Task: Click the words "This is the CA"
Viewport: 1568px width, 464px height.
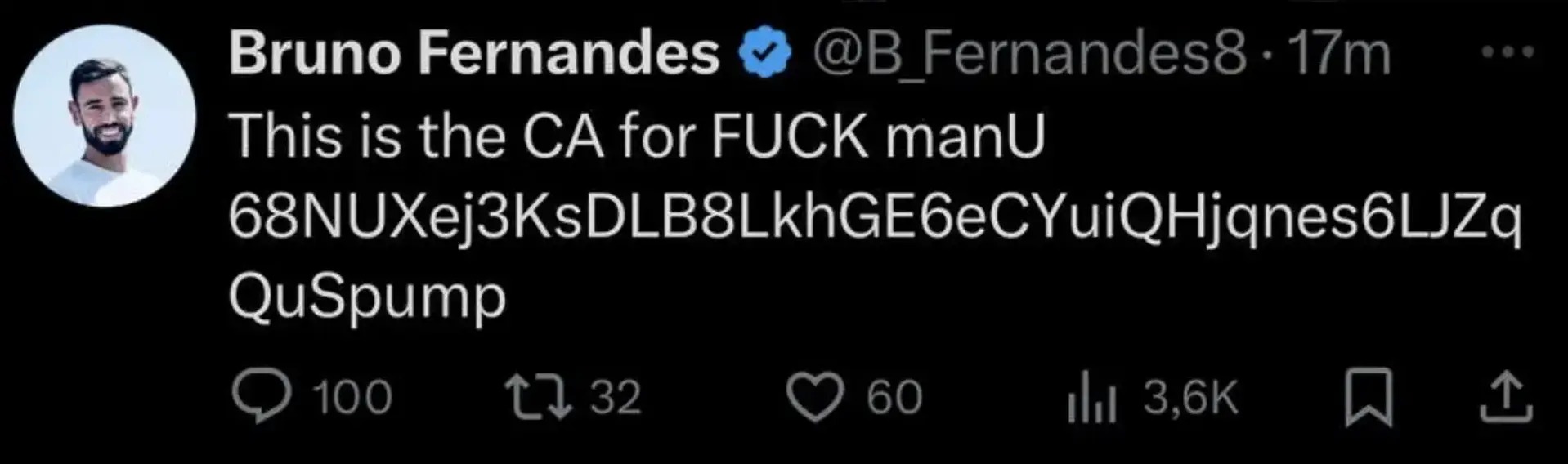Action: pyautogui.click(x=417, y=136)
